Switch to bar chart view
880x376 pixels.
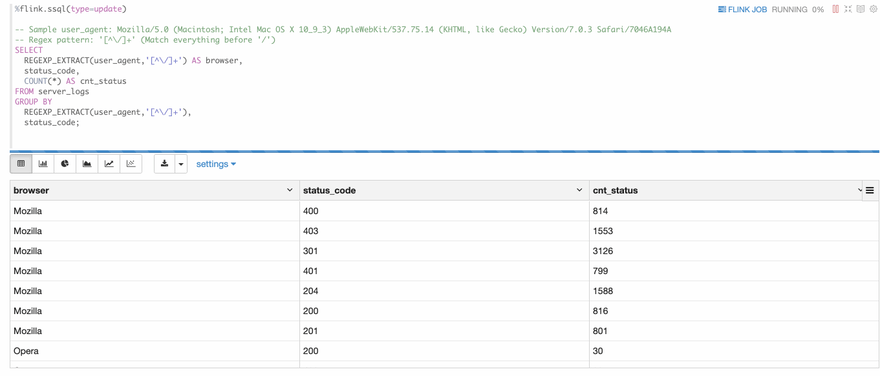point(43,164)
